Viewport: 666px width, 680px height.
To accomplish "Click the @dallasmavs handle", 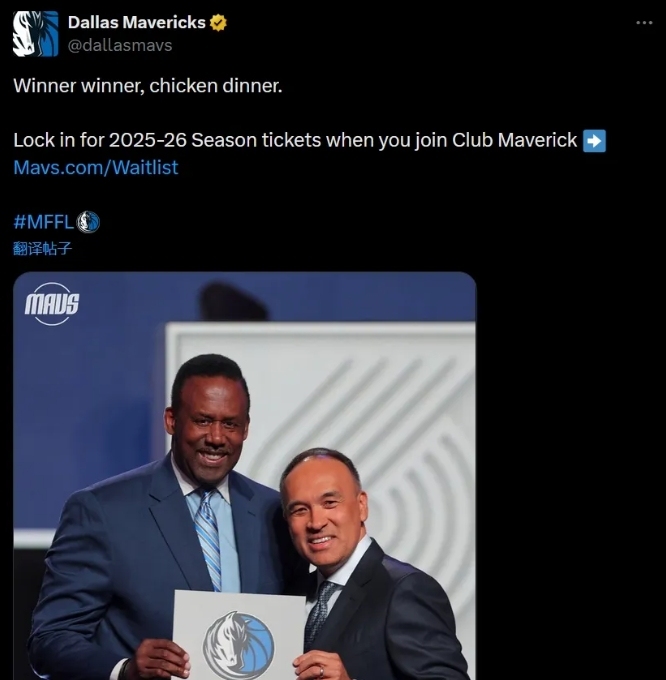I will pos(120,45).
